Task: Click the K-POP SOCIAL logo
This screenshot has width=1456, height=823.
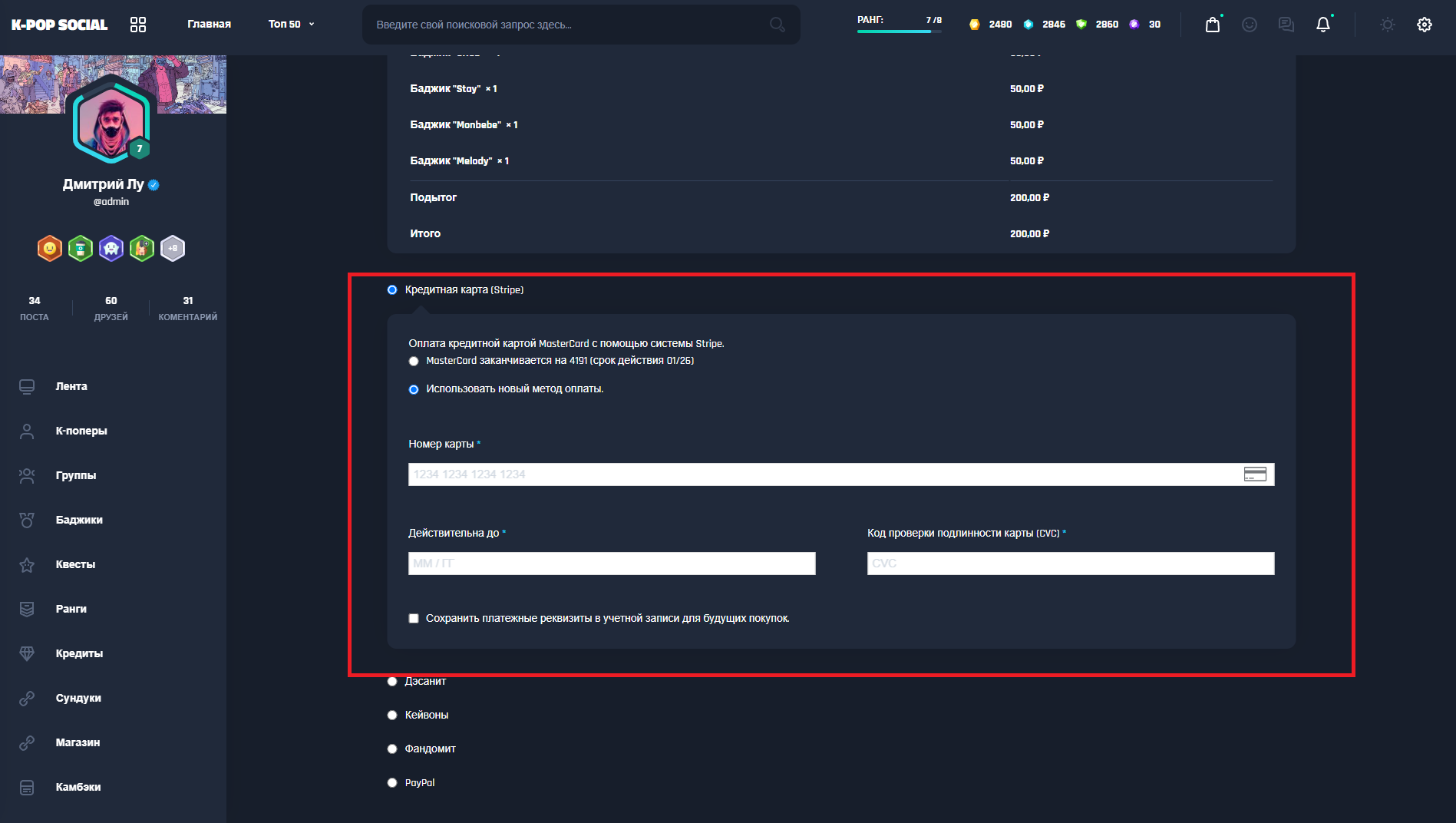Action: click(x=59, y=25)
